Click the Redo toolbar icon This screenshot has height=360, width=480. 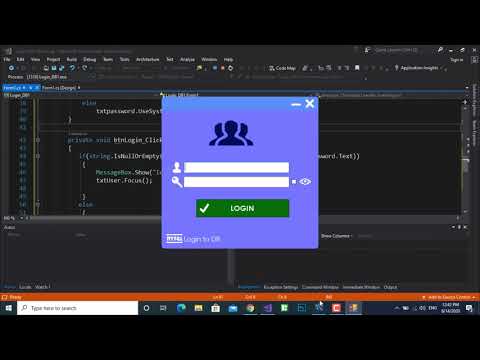tap(84, 68)
